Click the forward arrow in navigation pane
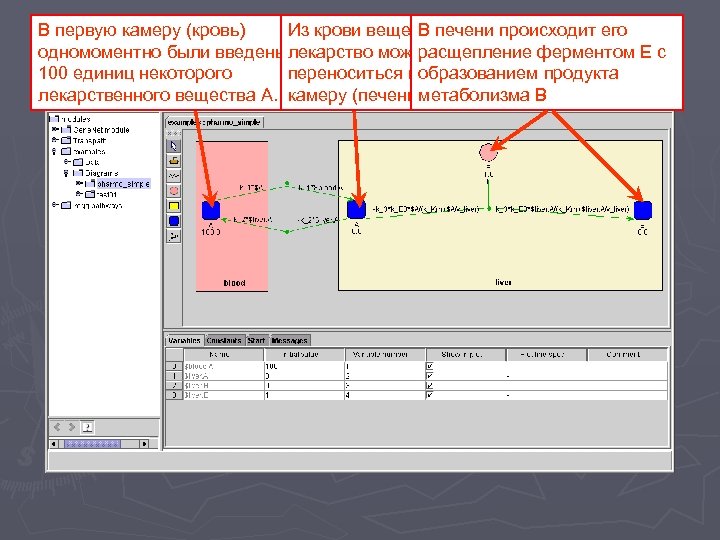 (72, 427)
